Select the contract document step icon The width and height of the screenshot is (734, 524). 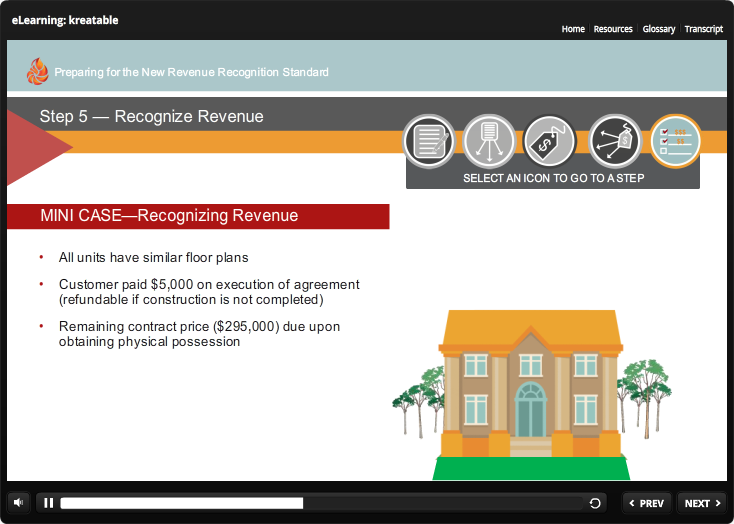point(429,141)
